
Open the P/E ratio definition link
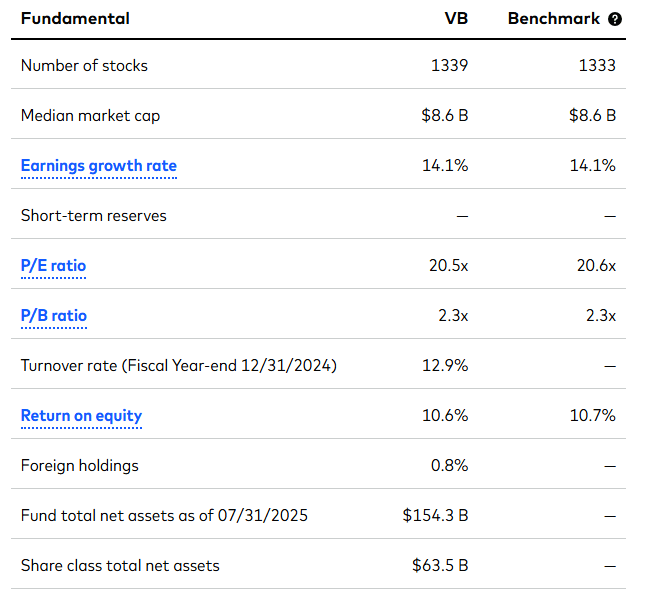click(53, 266)
